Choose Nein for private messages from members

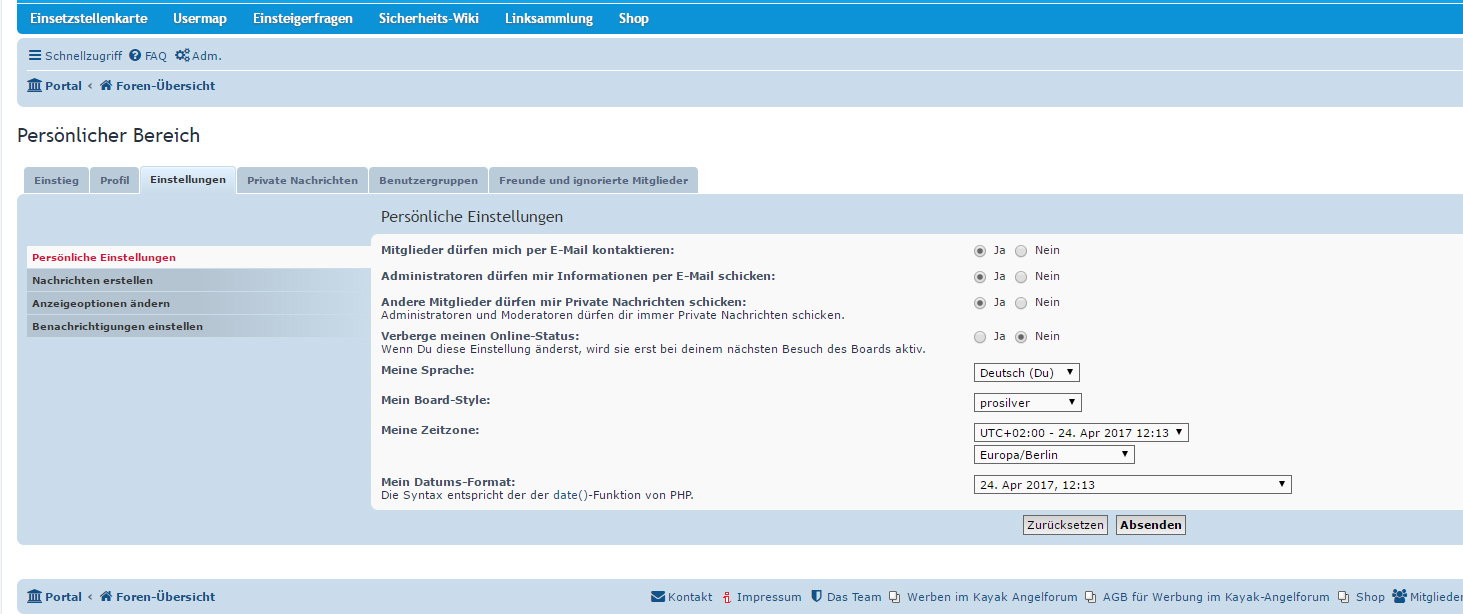(1021, 303)
